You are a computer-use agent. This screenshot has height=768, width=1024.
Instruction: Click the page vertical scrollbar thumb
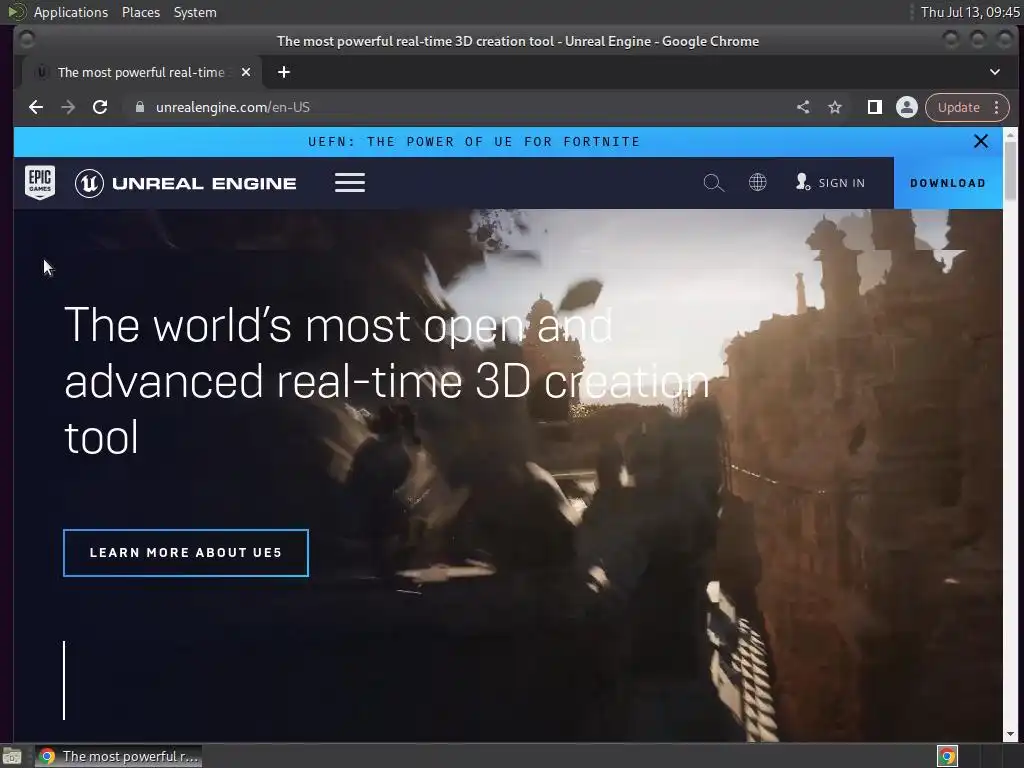(1010, 171)
